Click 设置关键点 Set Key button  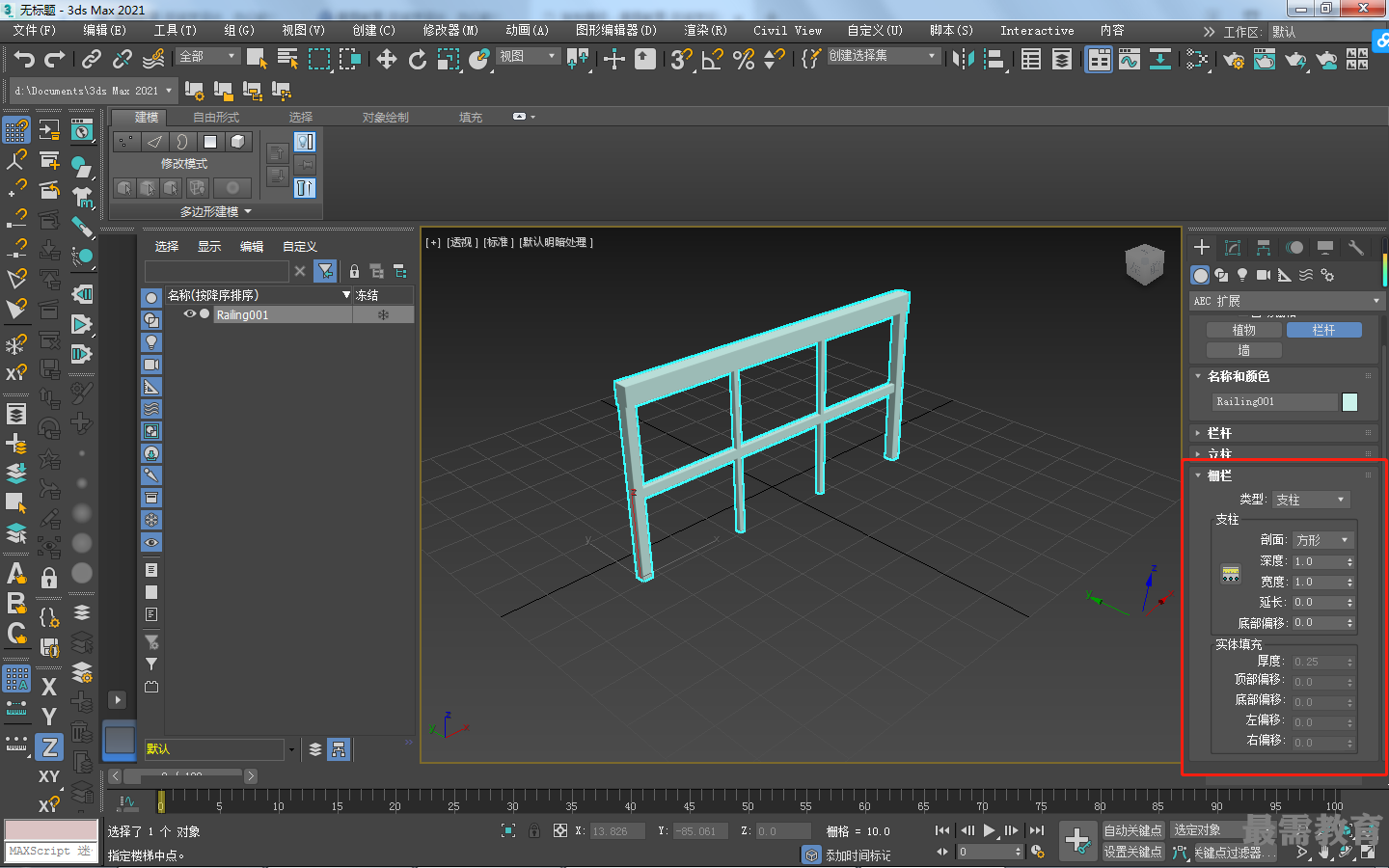click(x=1132, y=852)
